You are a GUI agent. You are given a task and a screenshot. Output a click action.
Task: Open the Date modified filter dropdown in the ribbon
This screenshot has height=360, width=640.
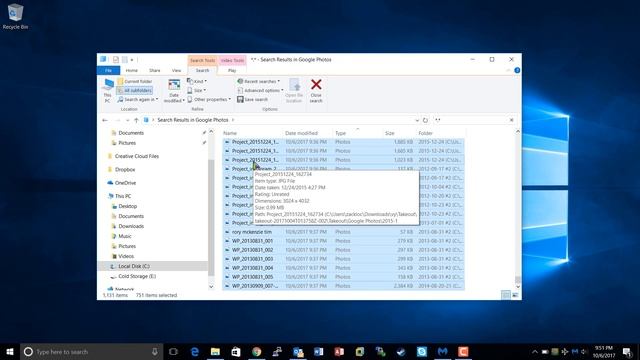[174, 91]
